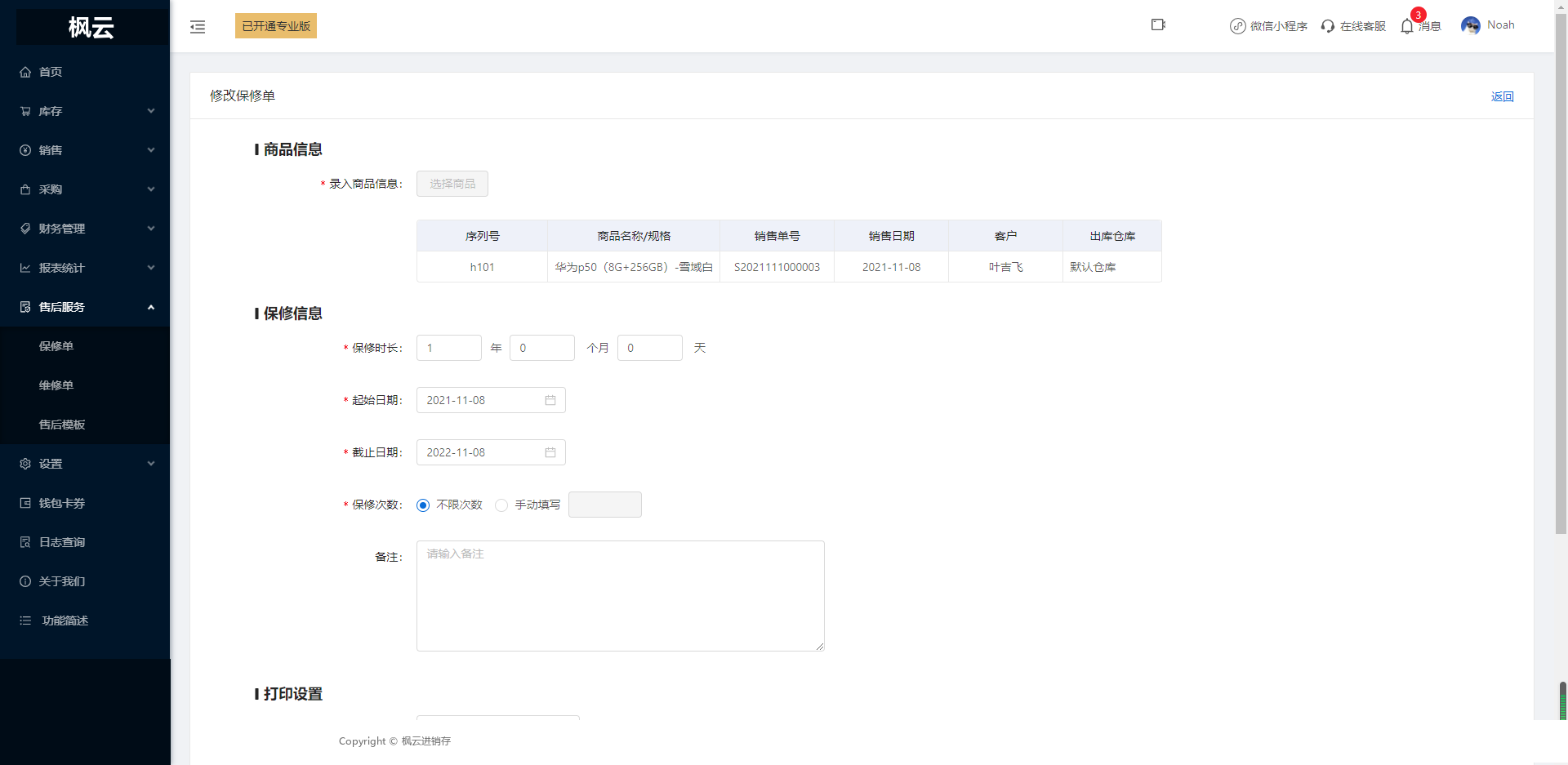The width and height of the screenshot is (1568, 765).
Task: Collapse the sidebar with the menu fold icon
Action: pyautogui.click(x=198, y=27)
